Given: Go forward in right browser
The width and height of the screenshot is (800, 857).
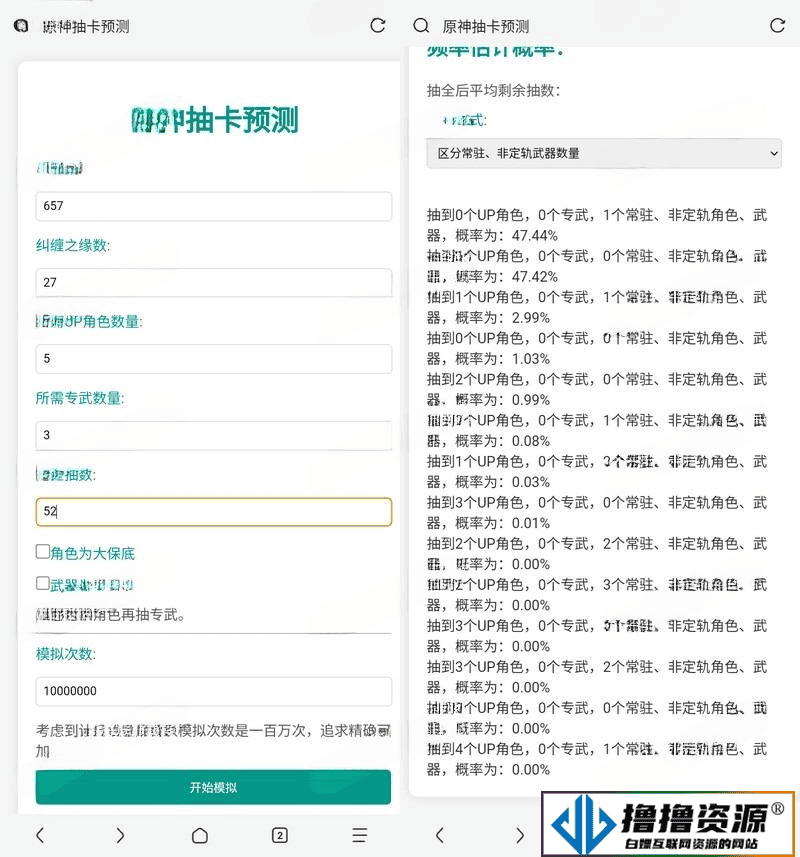Looking at the screenshot, I should pos(520,835).
